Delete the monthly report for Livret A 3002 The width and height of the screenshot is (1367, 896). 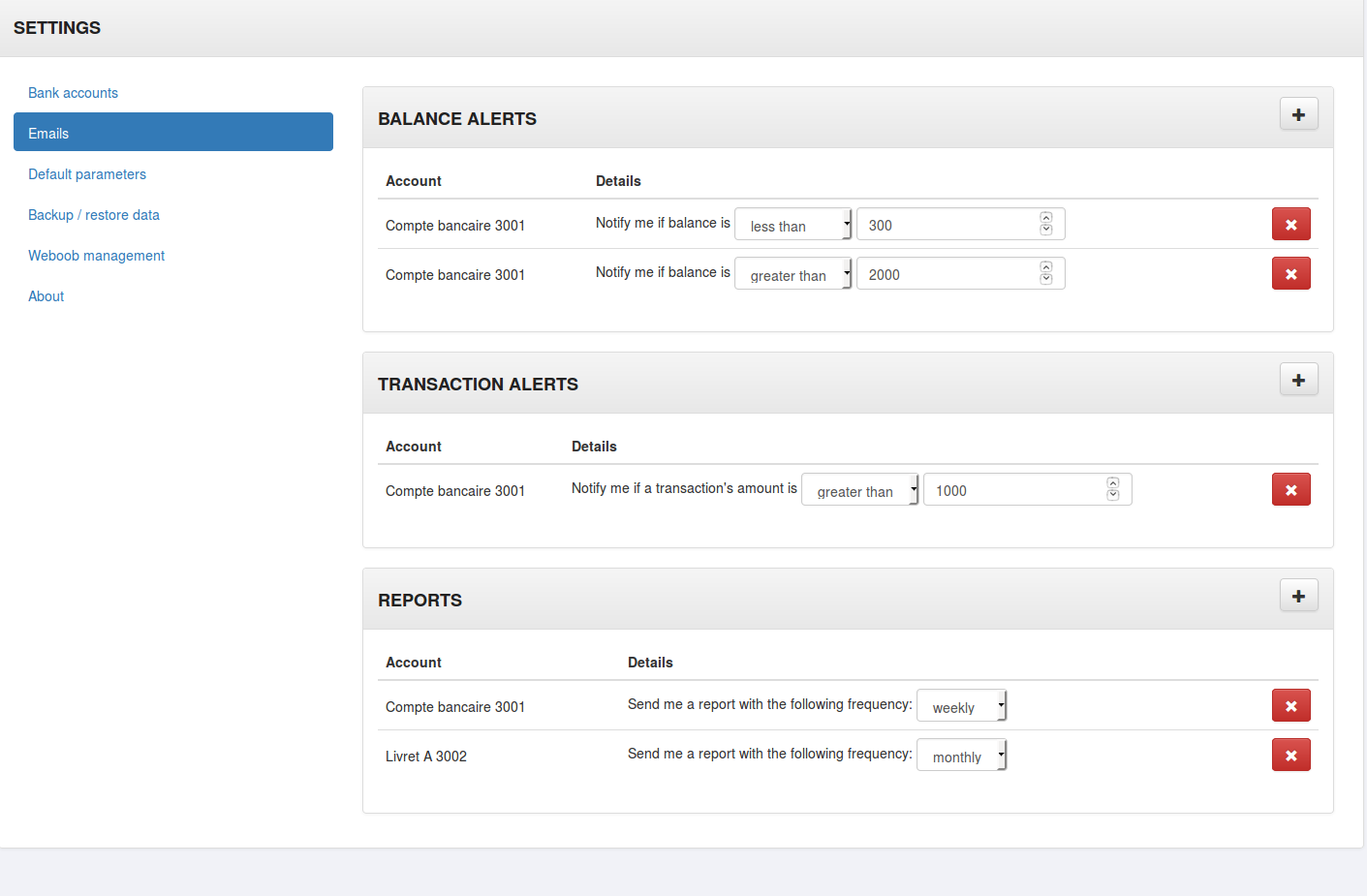point(1290,755)
